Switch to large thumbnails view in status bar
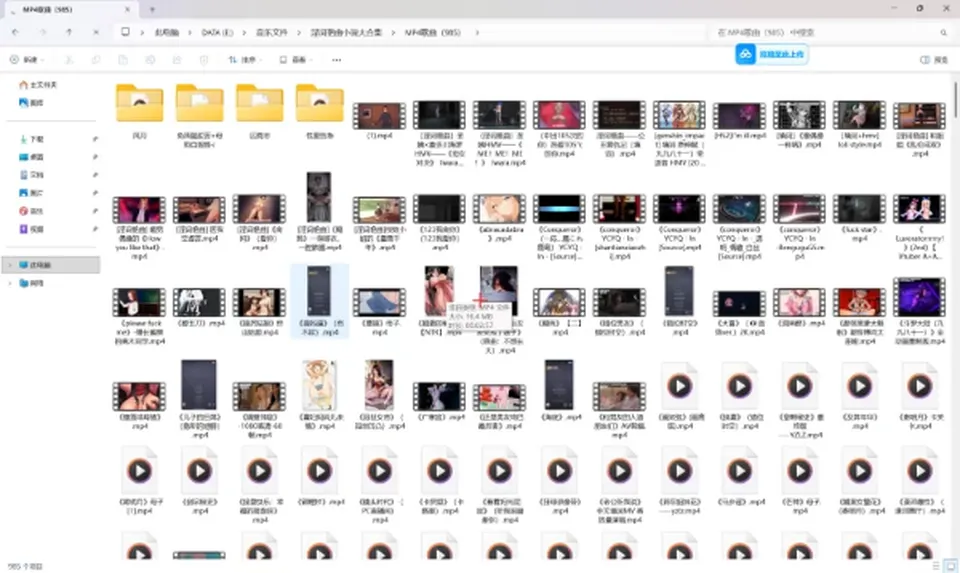The width and height of the screenshot is (960, 573). click(950, 566)
